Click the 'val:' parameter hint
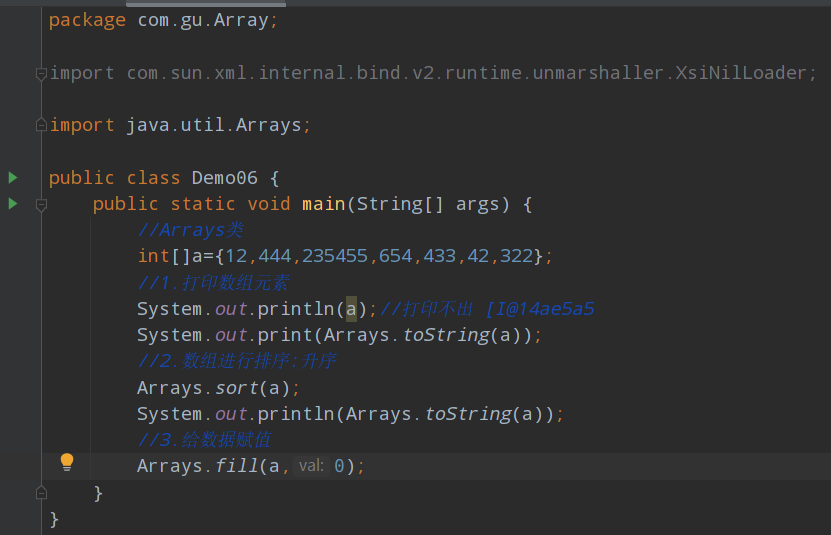The width and height of the screenshot is (831, 535). tap(311, 466)
